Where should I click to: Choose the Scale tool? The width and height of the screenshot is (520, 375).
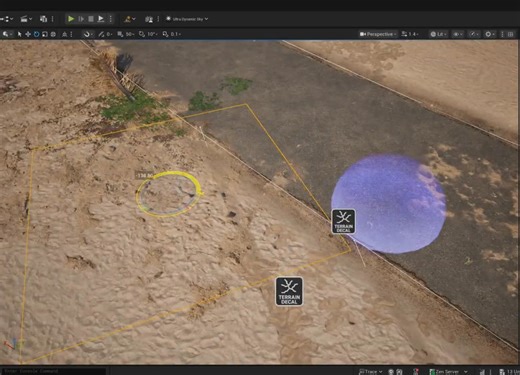pyautogui.click(x=45, y=34)
